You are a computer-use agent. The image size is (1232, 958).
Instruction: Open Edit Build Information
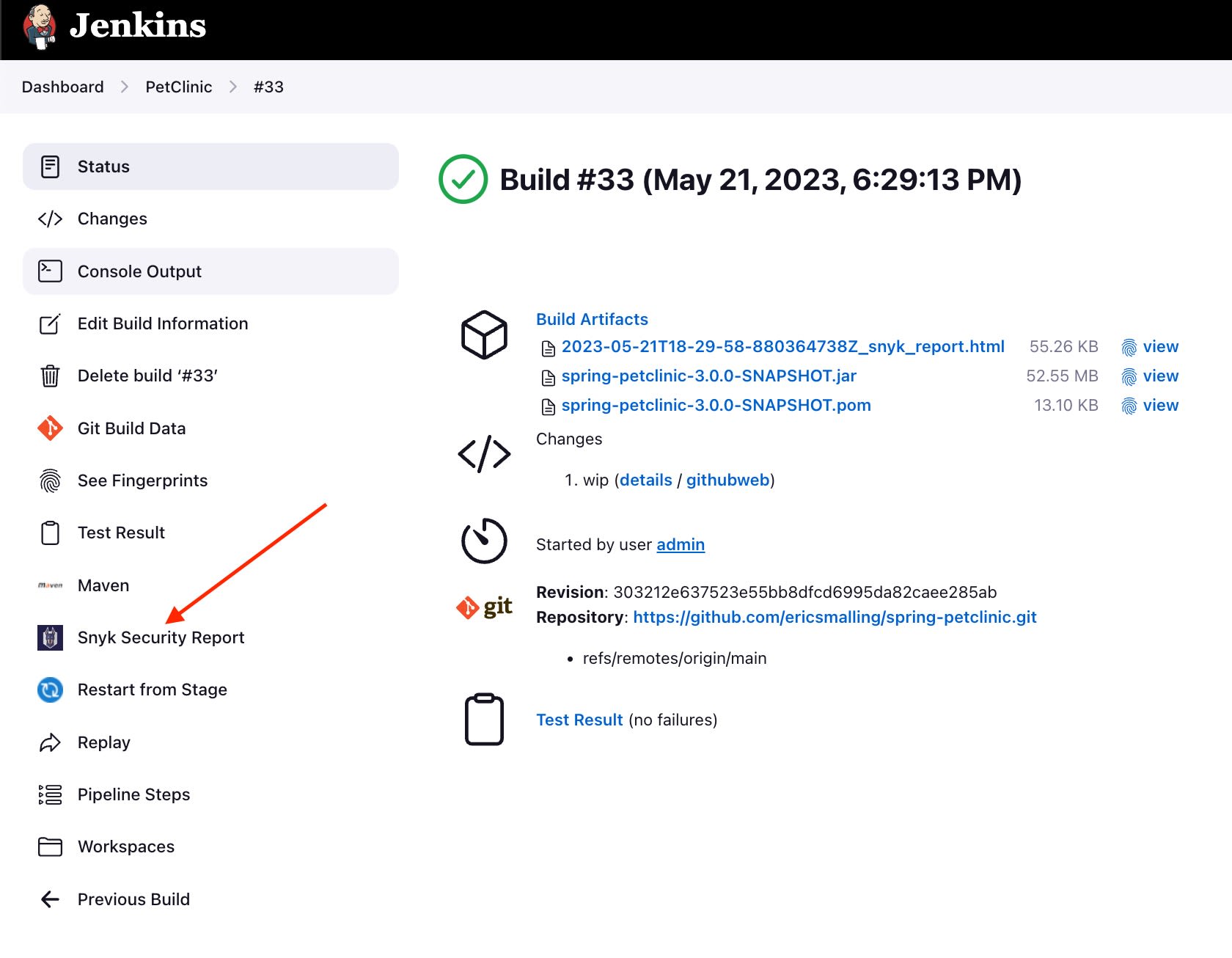coord(210,323)
